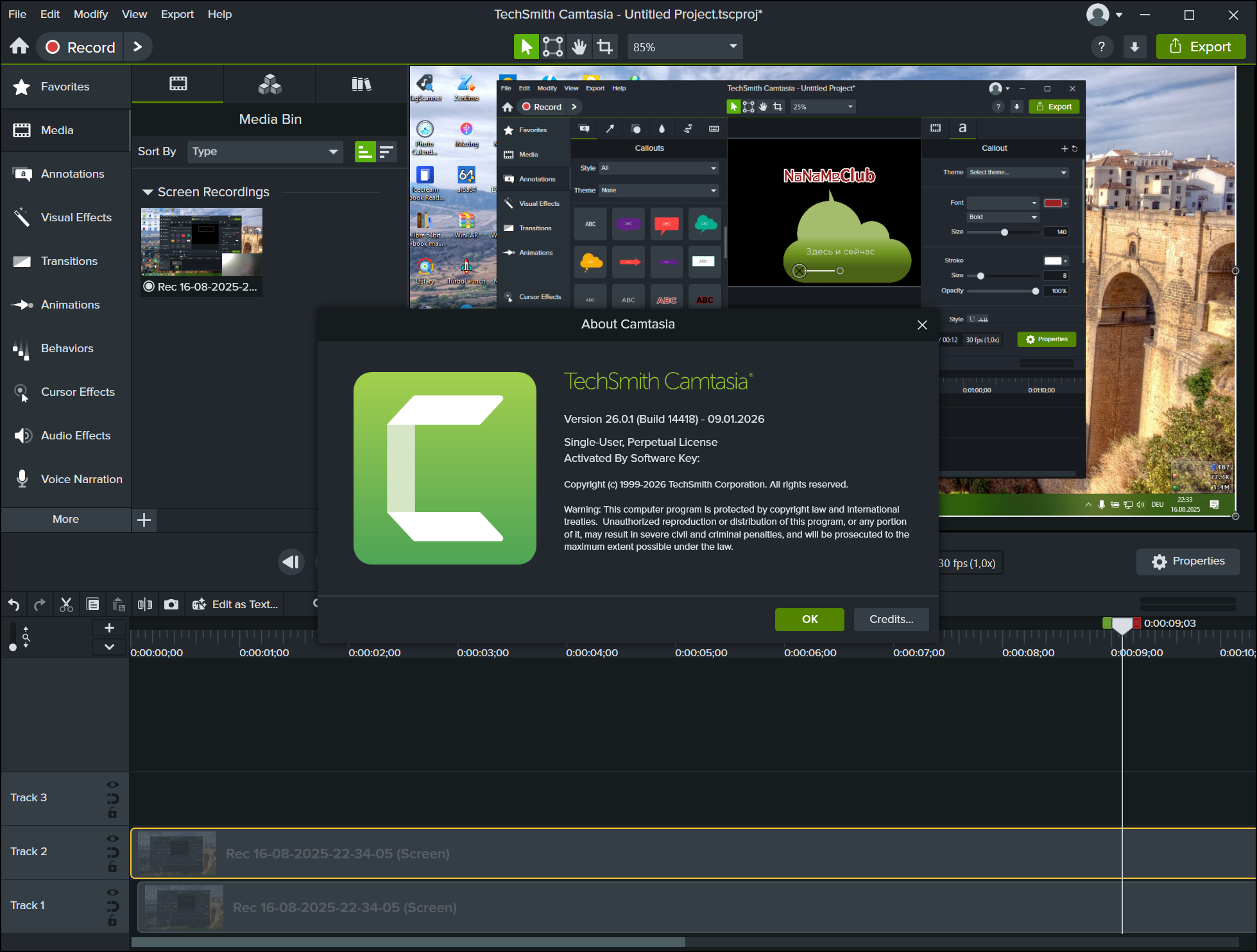Open Credits from About dialog
The image size is (1257, 952).
tap(891, 619)
